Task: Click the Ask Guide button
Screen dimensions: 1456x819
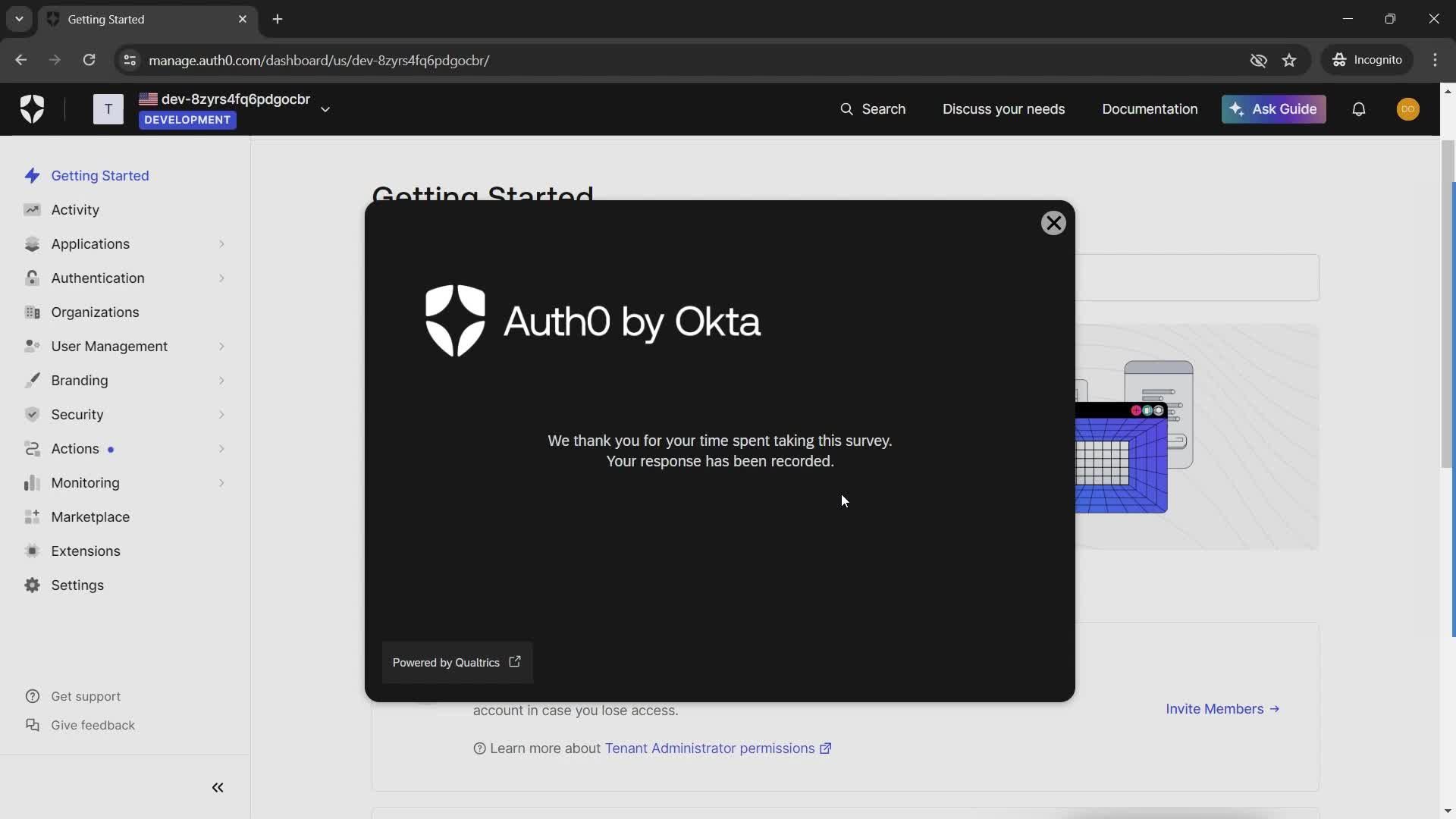Action: [x=1273, y=109]
